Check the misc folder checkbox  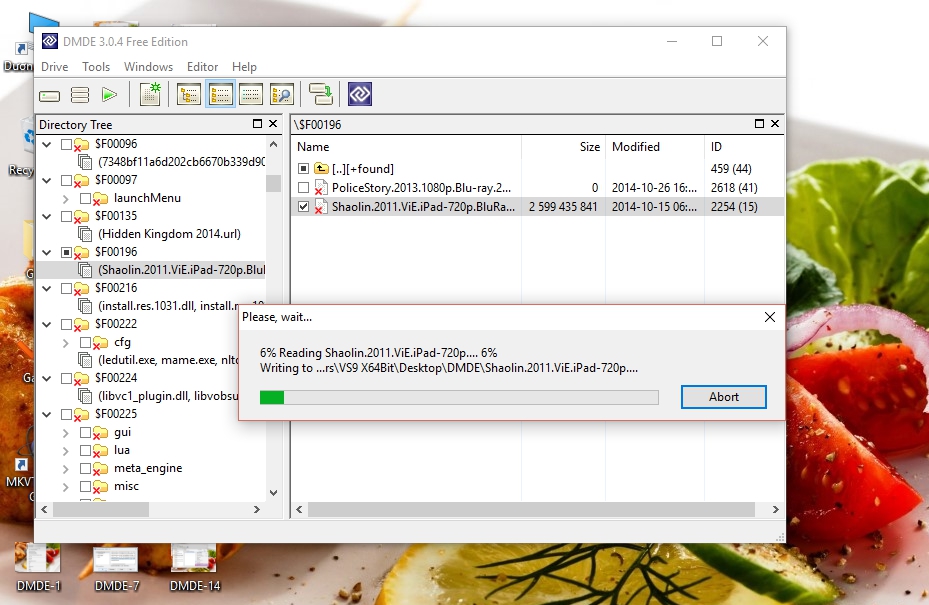(85, 486)
